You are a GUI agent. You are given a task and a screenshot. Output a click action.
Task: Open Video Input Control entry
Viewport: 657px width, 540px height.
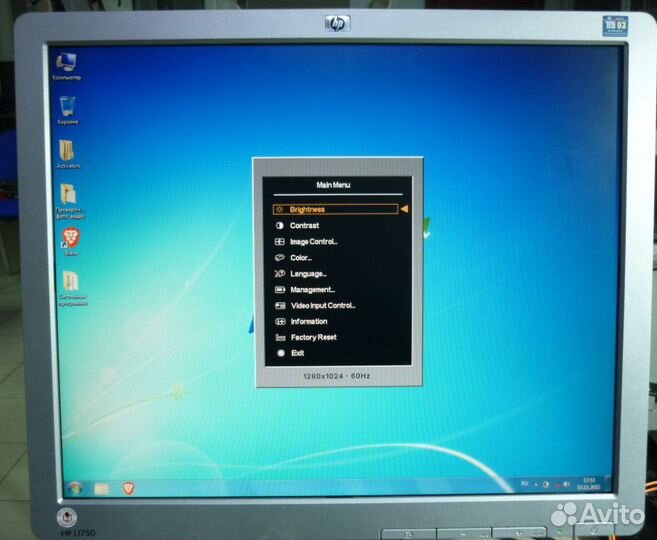point(323,305)
